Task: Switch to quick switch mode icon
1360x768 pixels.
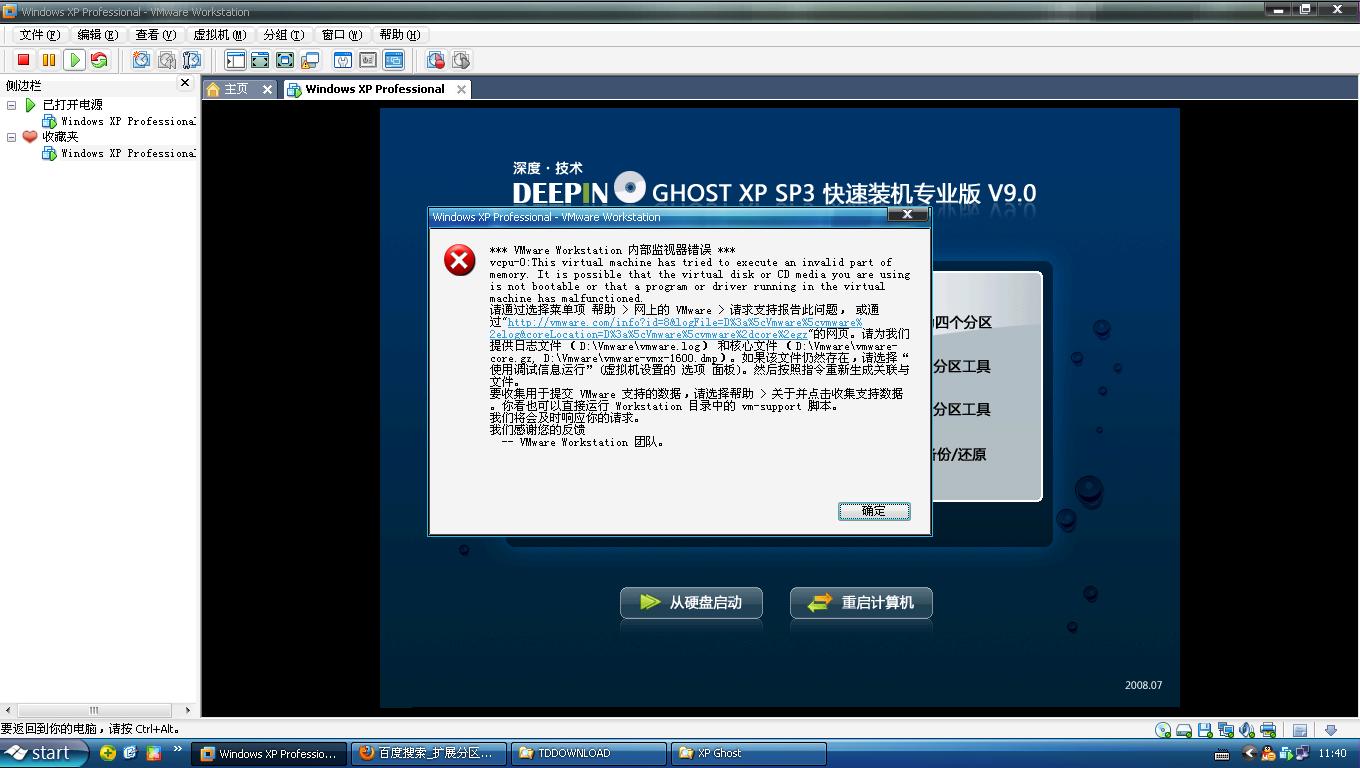Action: pos(260,60)
